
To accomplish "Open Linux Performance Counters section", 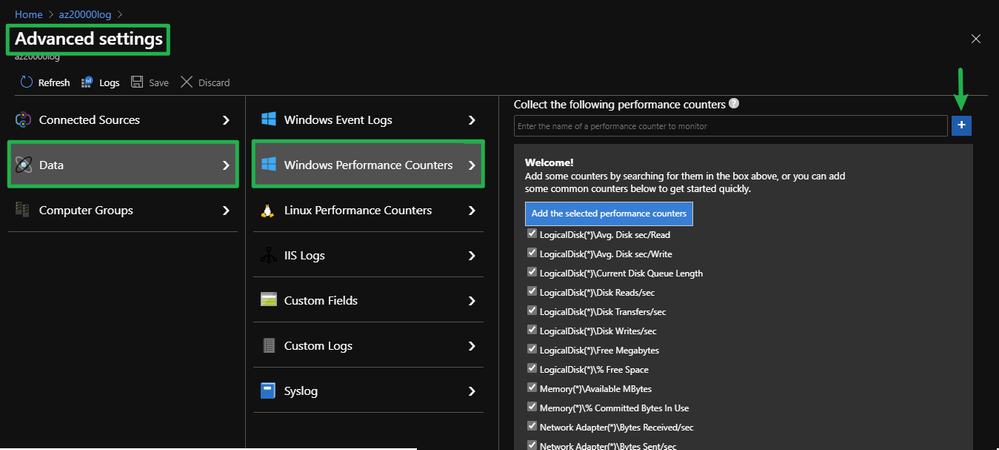I will coord(368,210).
